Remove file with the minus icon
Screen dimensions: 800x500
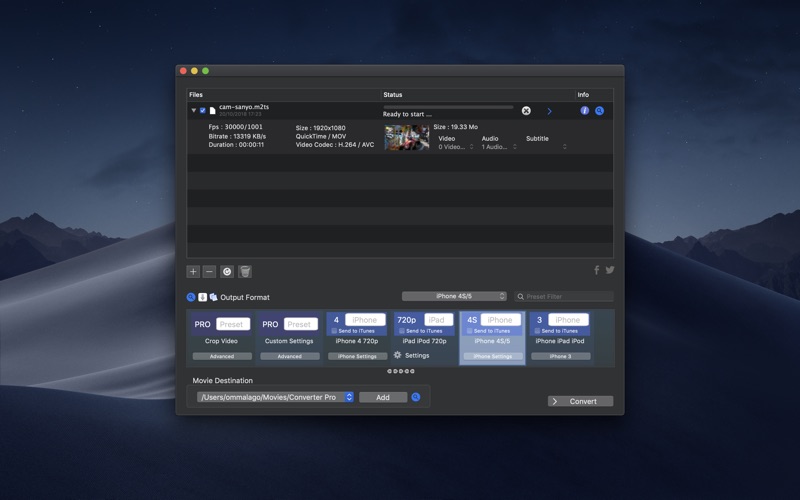tap(209, 271)
